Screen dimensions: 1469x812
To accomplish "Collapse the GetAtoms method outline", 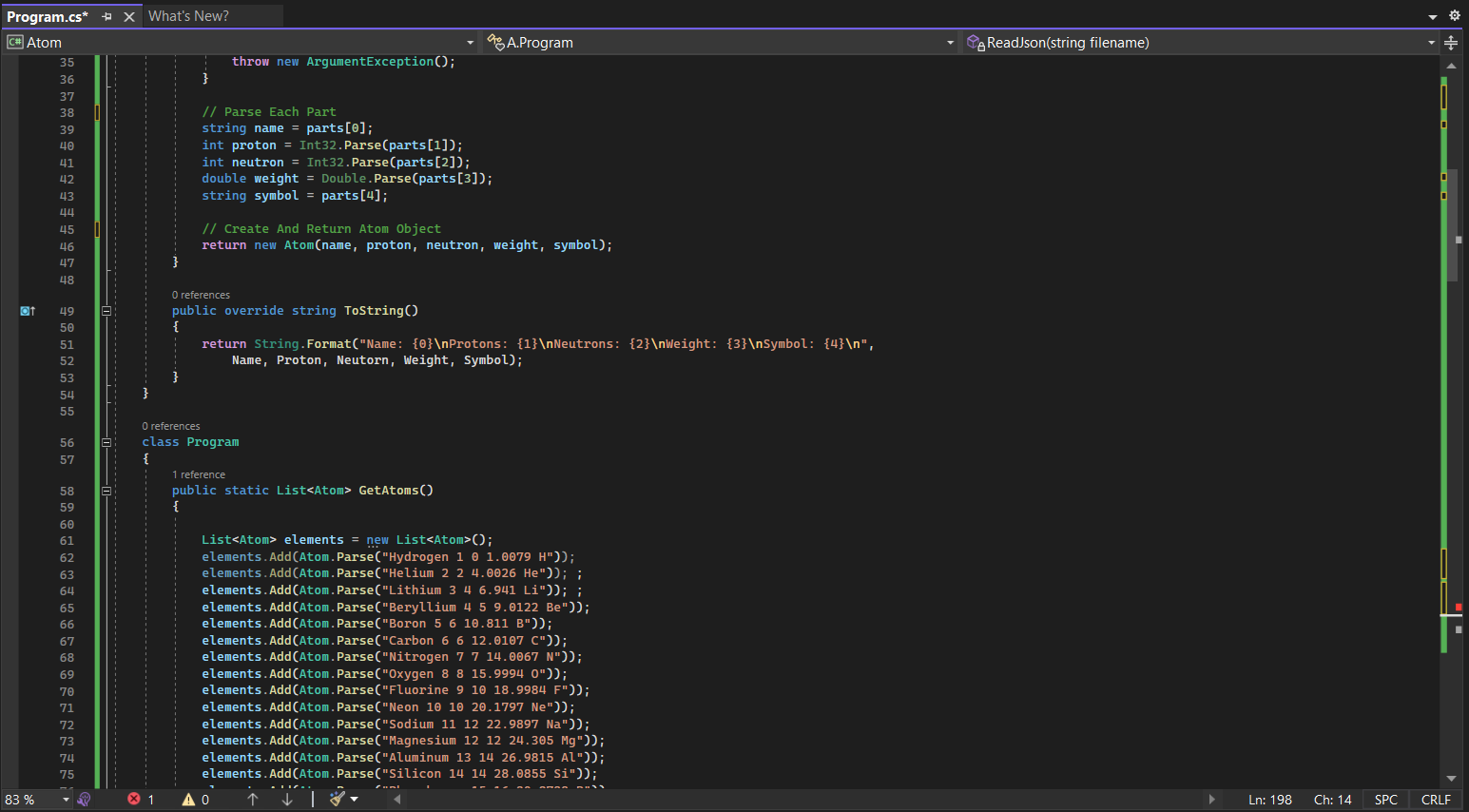I will coord(106,491).
